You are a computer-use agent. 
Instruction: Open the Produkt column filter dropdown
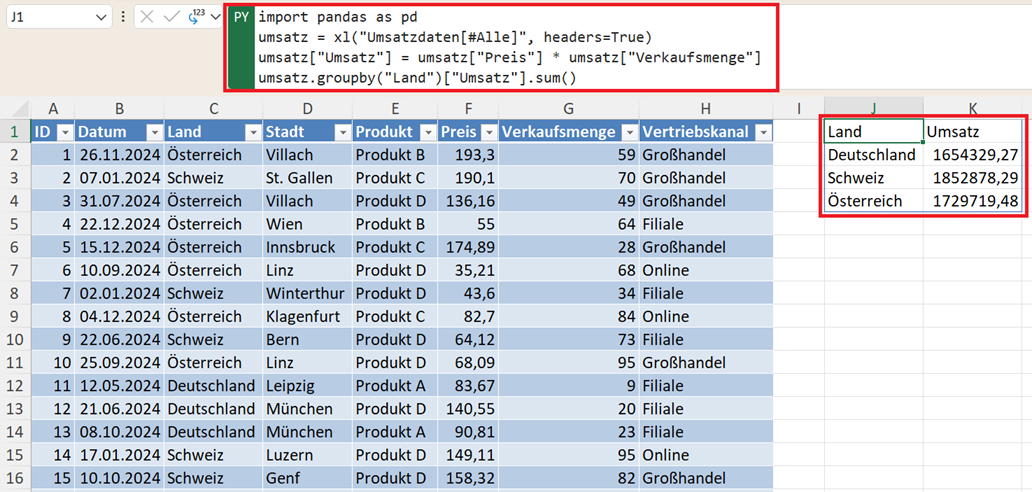(427, 132)
